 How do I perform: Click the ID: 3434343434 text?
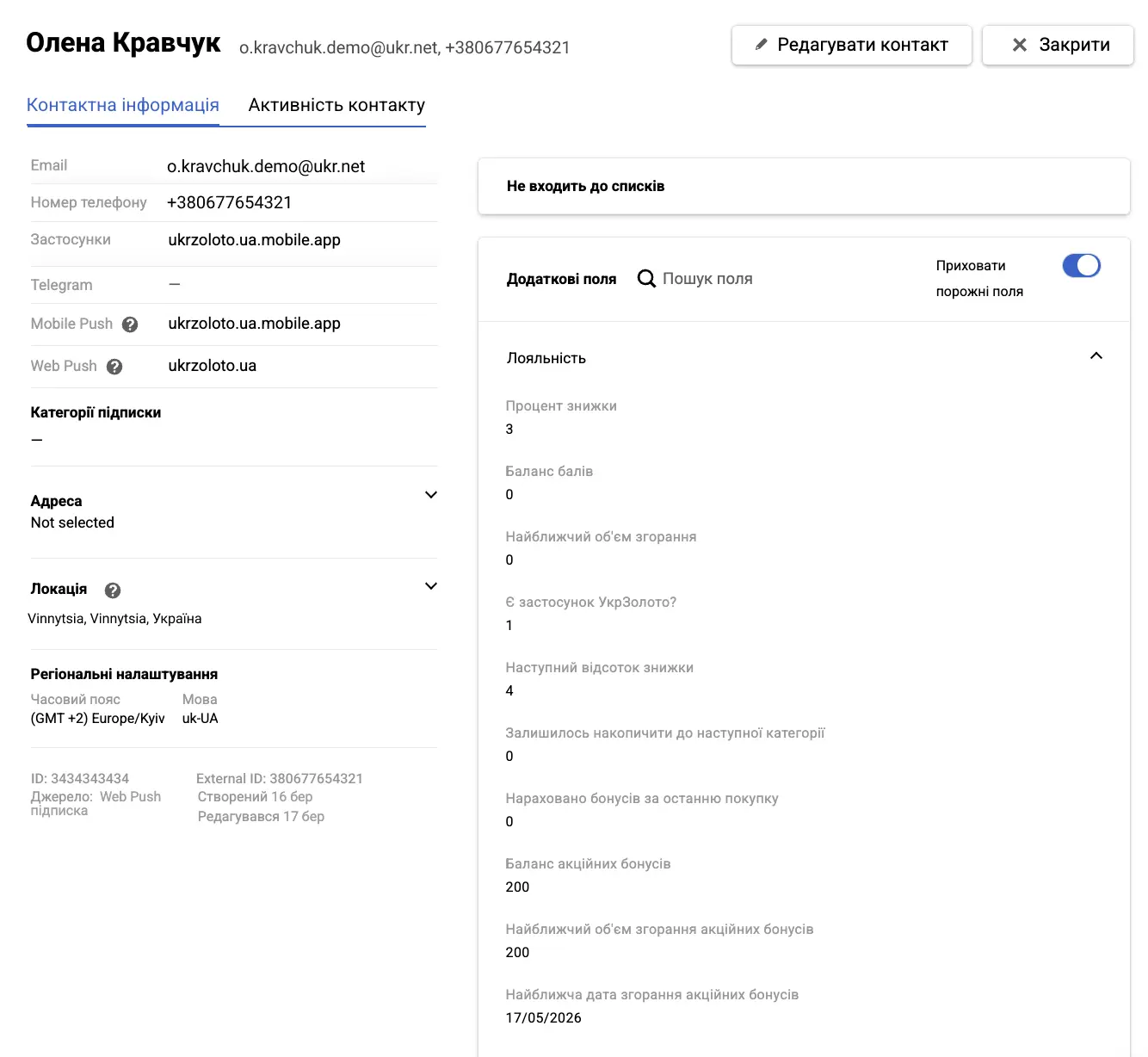80,779
